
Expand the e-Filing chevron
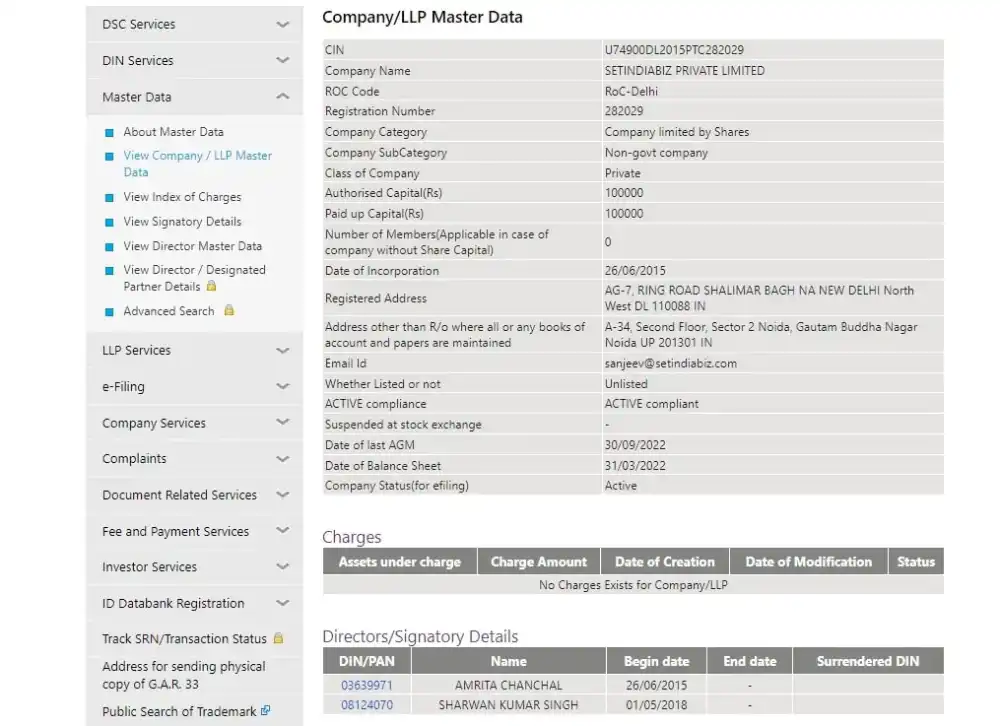tap(282, 387)
